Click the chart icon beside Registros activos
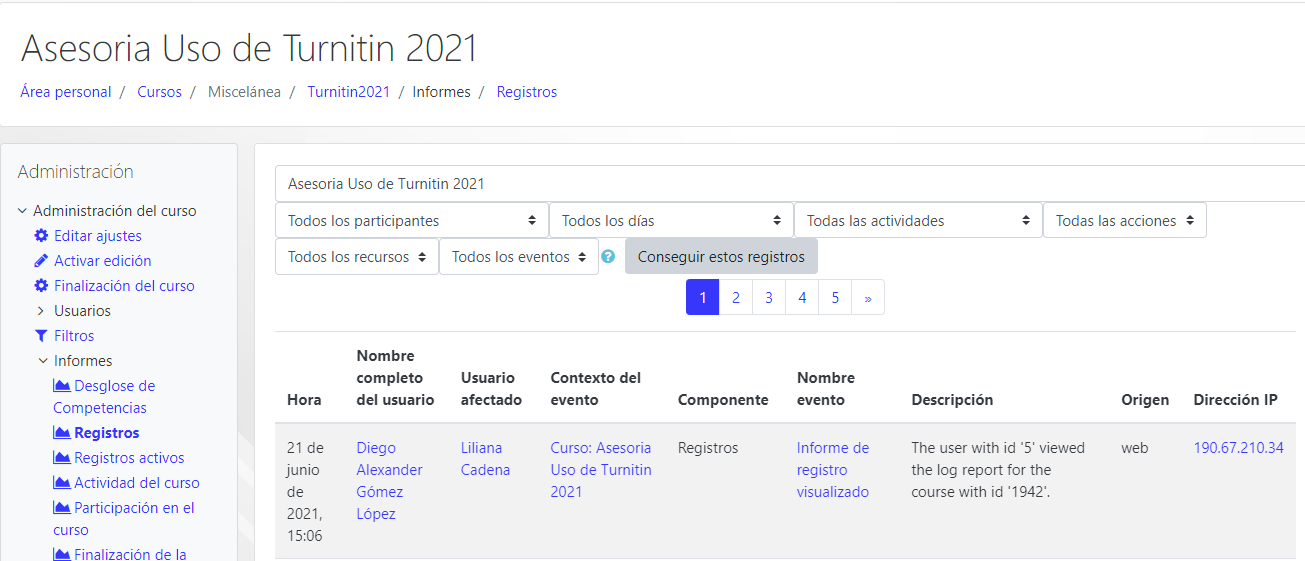Viewport: 1305px width, 561px height. [62, 458]
